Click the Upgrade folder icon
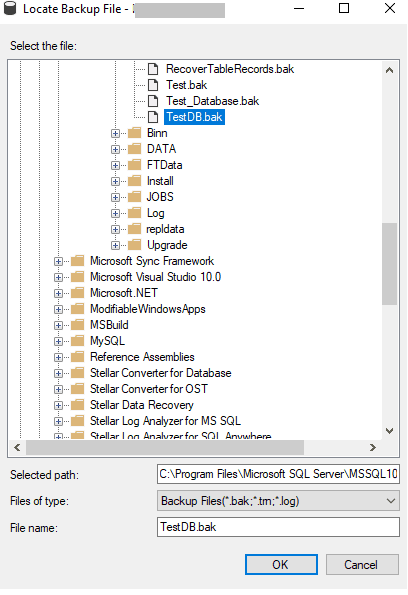This screenshot has height=595, width=408. [134, 245]
